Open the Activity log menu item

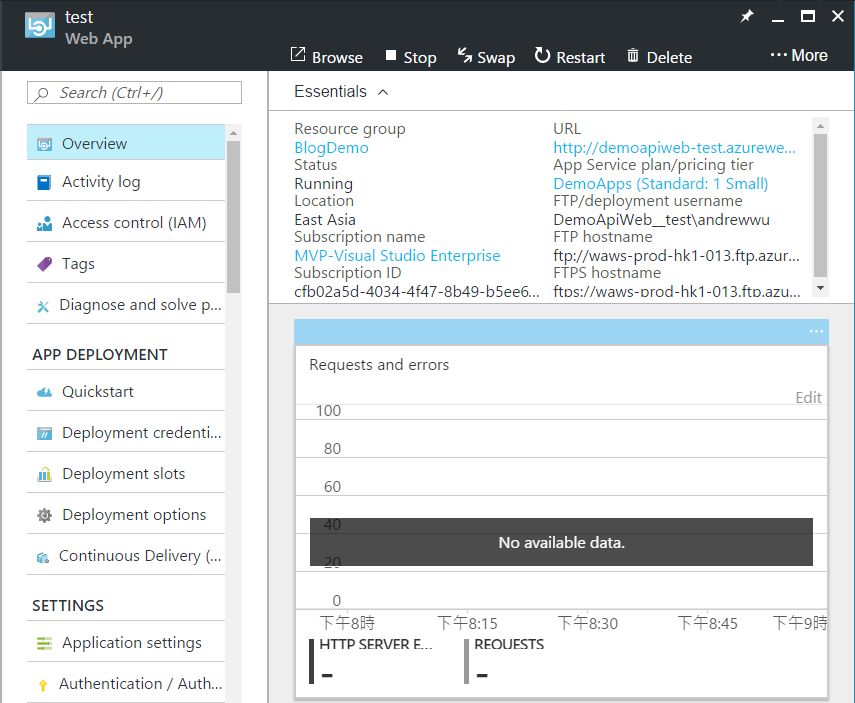[101, 182]
